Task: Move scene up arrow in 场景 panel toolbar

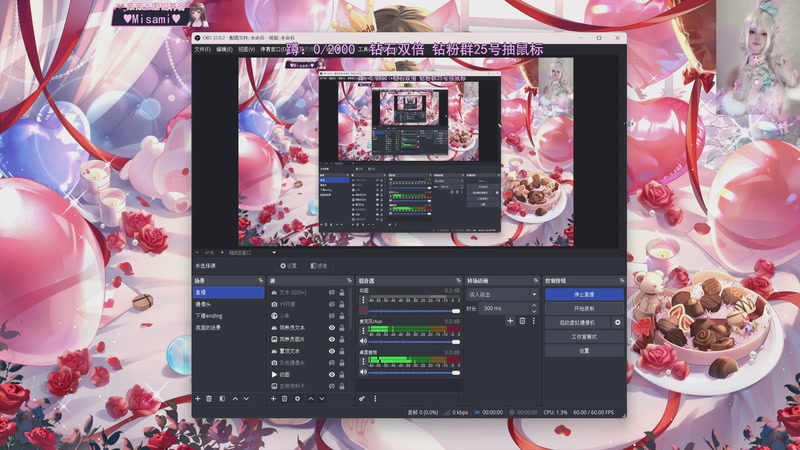Action: pyautogui.click(x=235, y=398)
